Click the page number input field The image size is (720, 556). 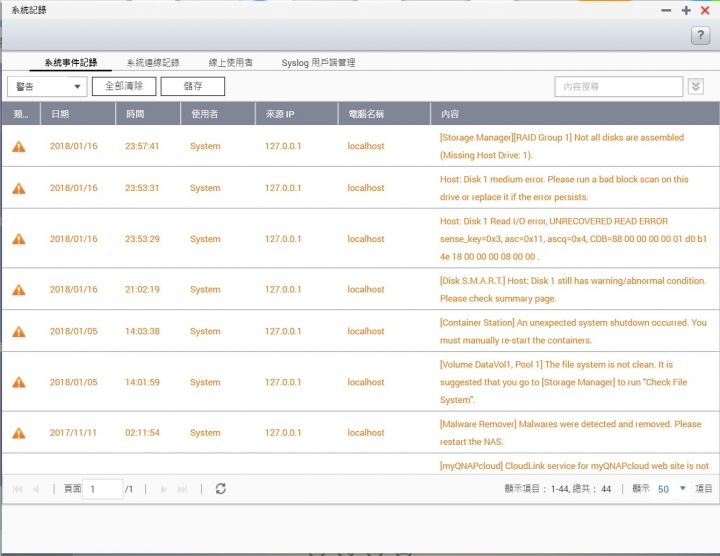[x=102, y=489]
